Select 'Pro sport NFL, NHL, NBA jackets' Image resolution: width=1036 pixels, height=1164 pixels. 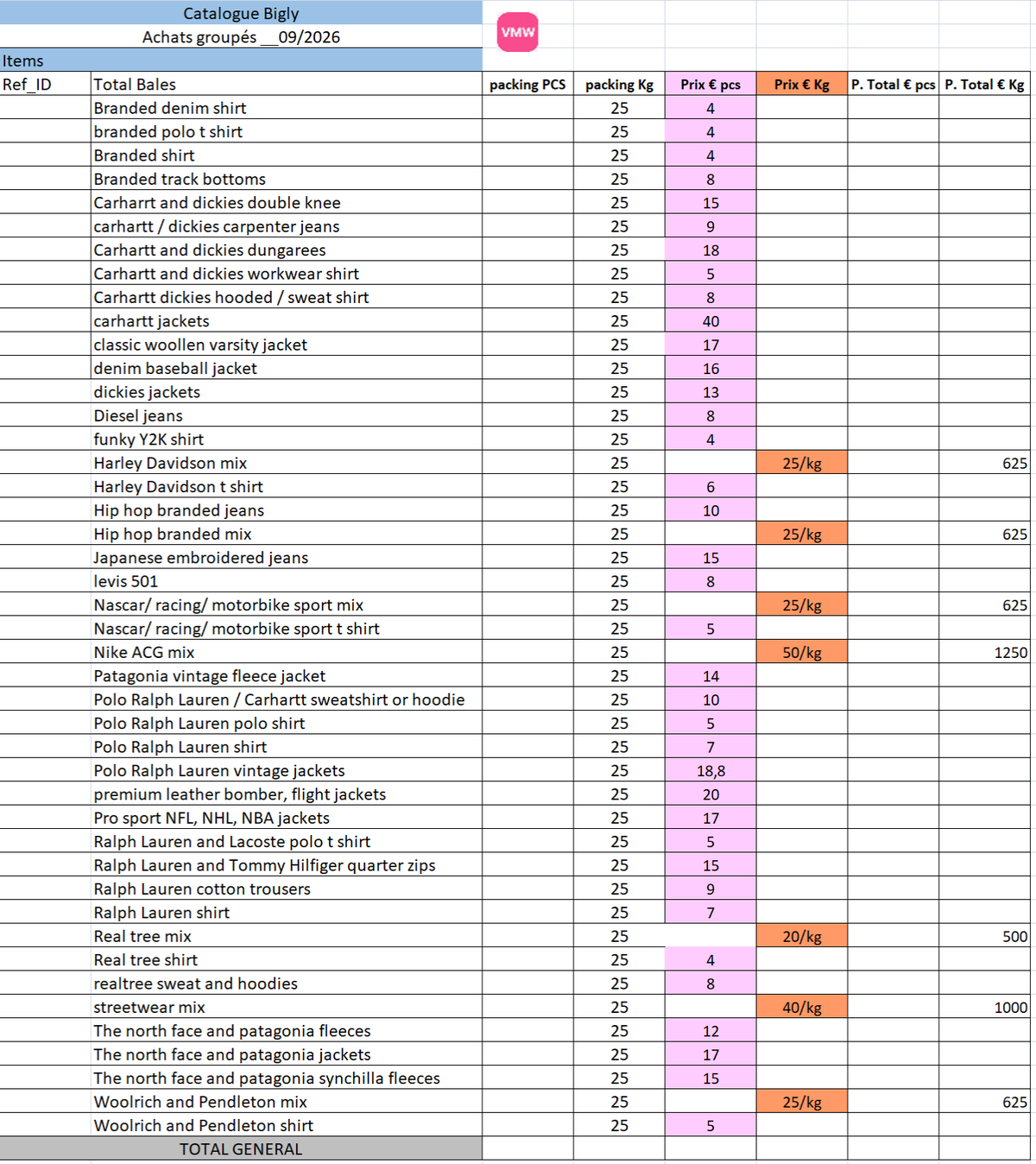287,818
